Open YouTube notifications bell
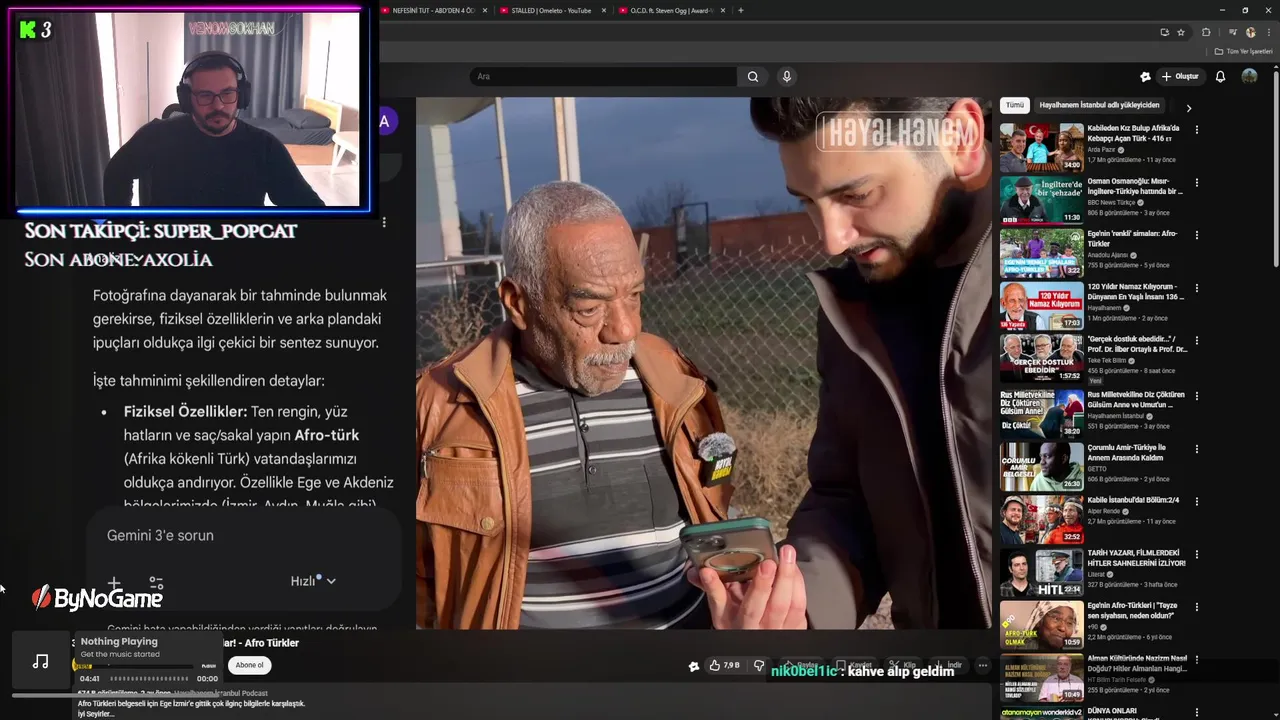The width and height of the screenshot is (1280, 720). tap(1220, 77)
